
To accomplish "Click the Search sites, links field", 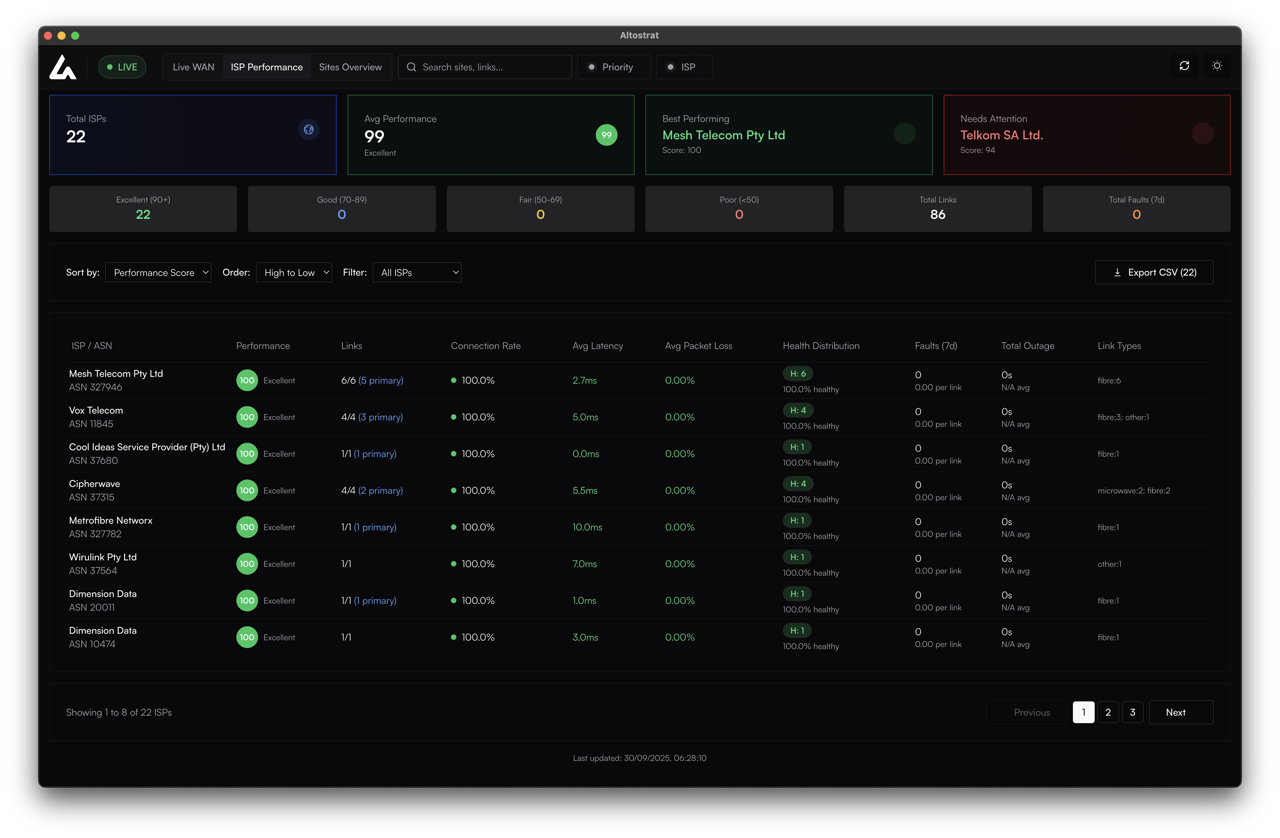I will click(485, 67).
